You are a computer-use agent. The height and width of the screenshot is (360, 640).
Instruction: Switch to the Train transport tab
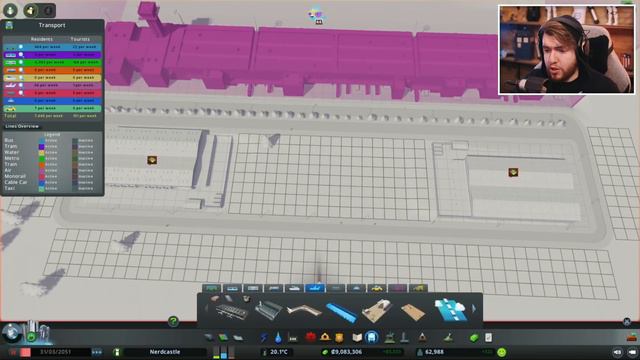tap(273, 288)
